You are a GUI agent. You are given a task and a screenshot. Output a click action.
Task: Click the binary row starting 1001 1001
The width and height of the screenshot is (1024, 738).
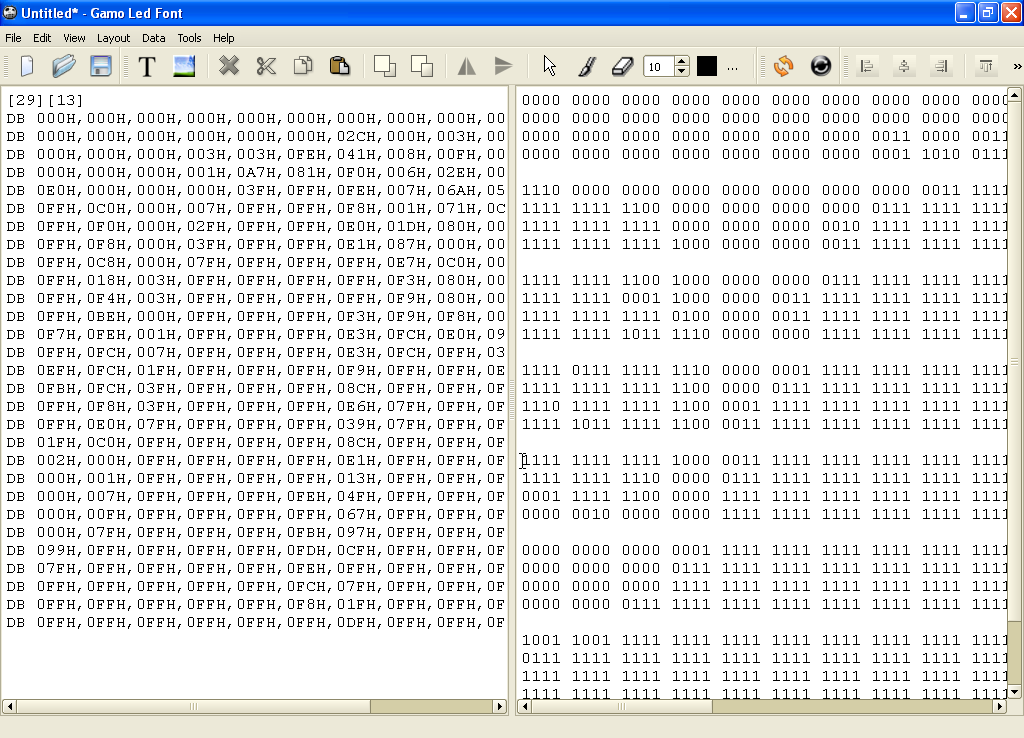coord(764,640)
